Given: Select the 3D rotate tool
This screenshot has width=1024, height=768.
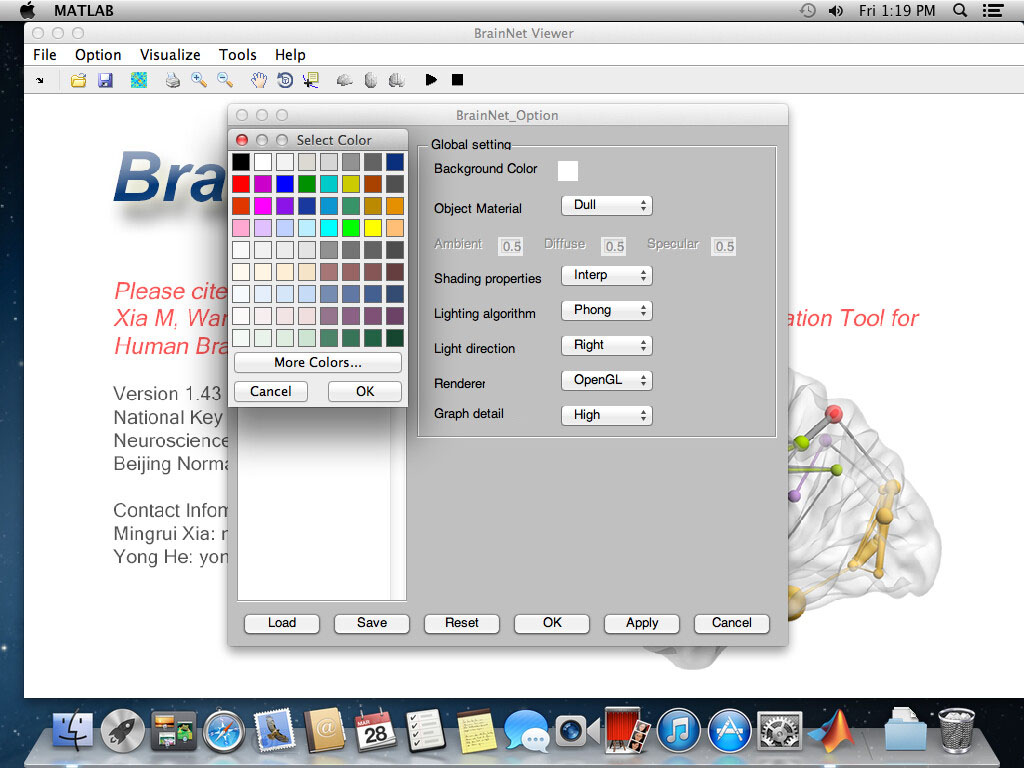Looking at the screenshot, I should coord(285,80).
